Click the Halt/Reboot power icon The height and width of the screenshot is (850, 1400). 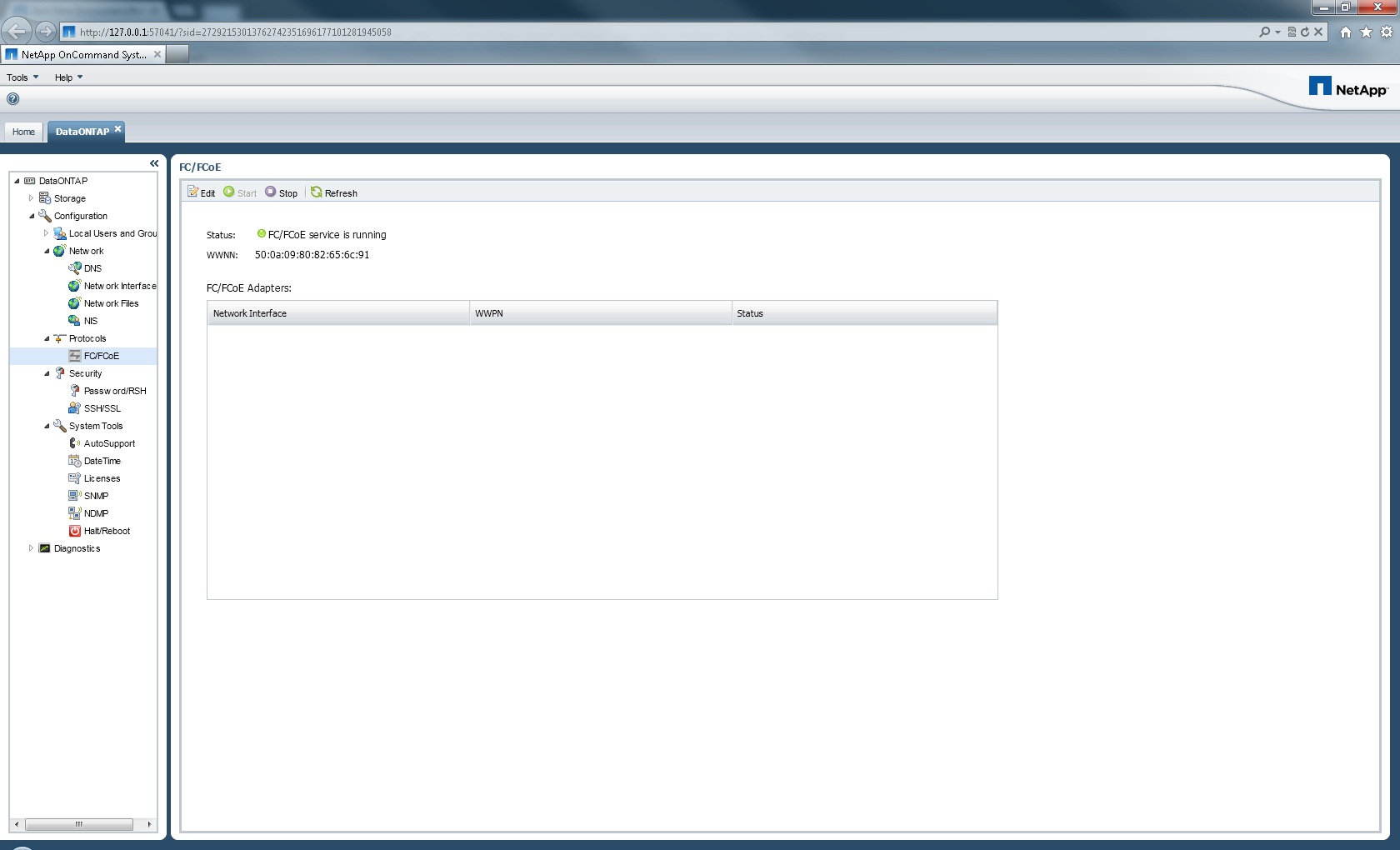[75, 531]
